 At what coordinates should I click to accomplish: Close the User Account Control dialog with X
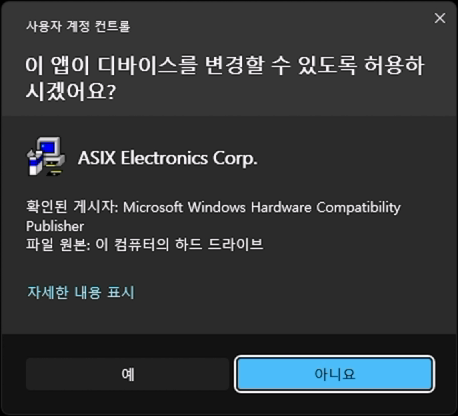[440, 18]
